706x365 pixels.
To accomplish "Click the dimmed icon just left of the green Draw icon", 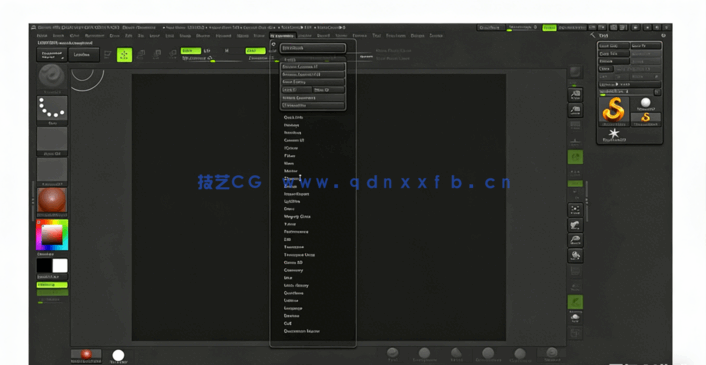I will click(x=108, y=55).
